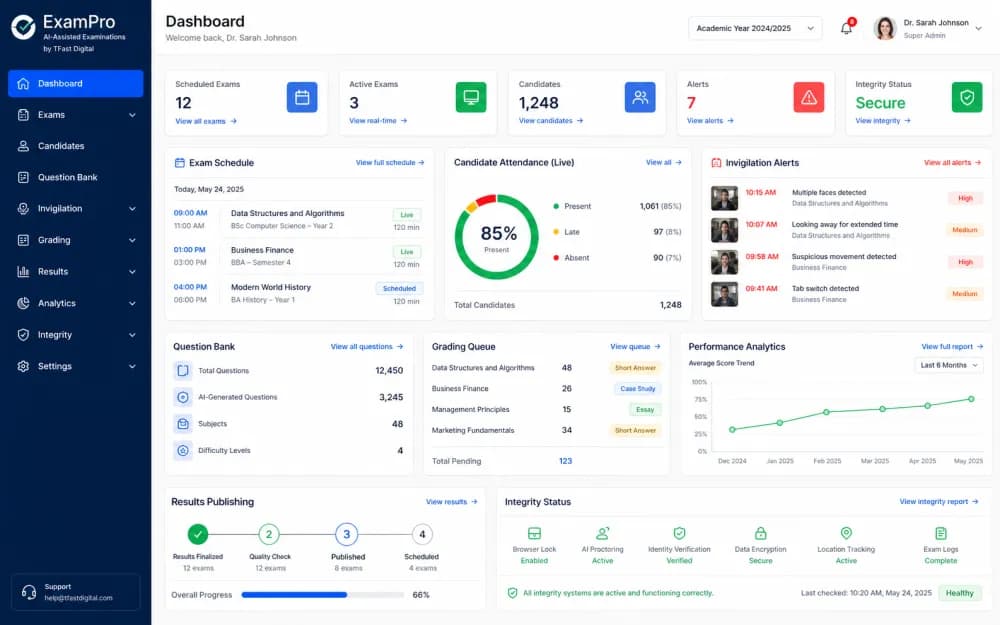The image size is (1000, 625).
Task: Click the Exam Logs document icon
Action: pos(941,533)
